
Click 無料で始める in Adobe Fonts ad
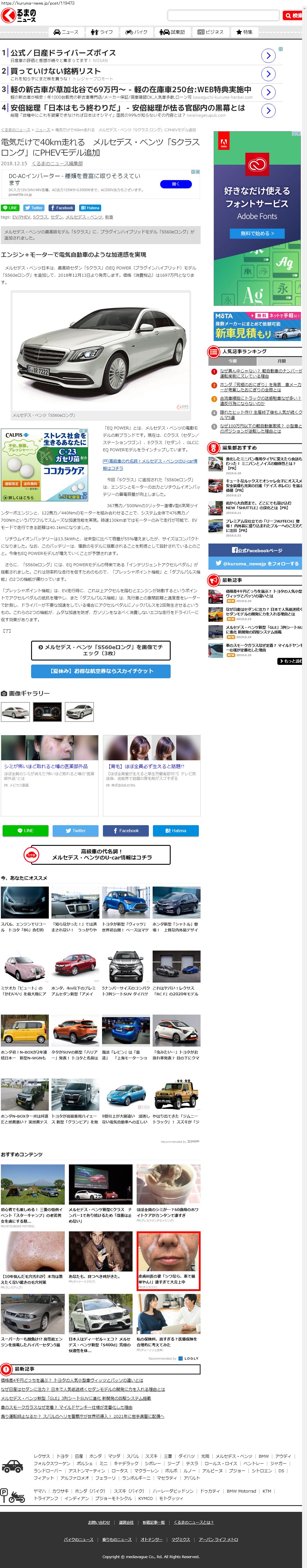tap(257, 233)
